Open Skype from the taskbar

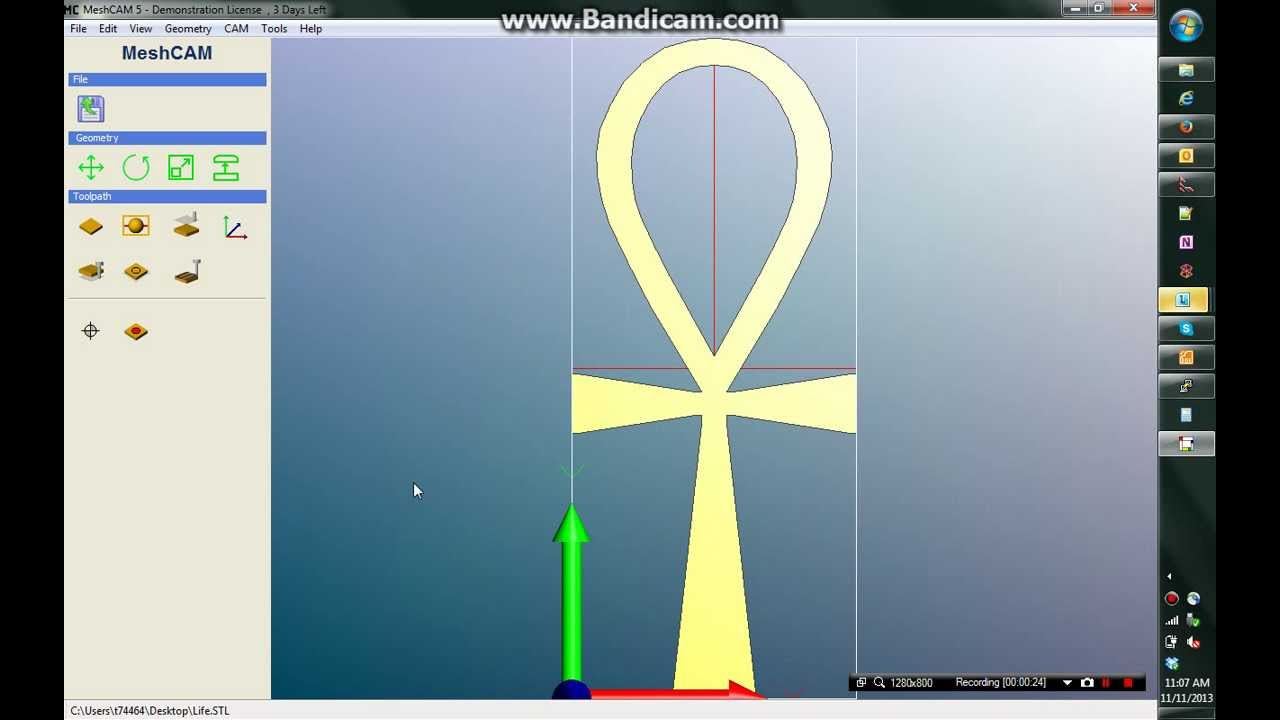pos(1186,329)
